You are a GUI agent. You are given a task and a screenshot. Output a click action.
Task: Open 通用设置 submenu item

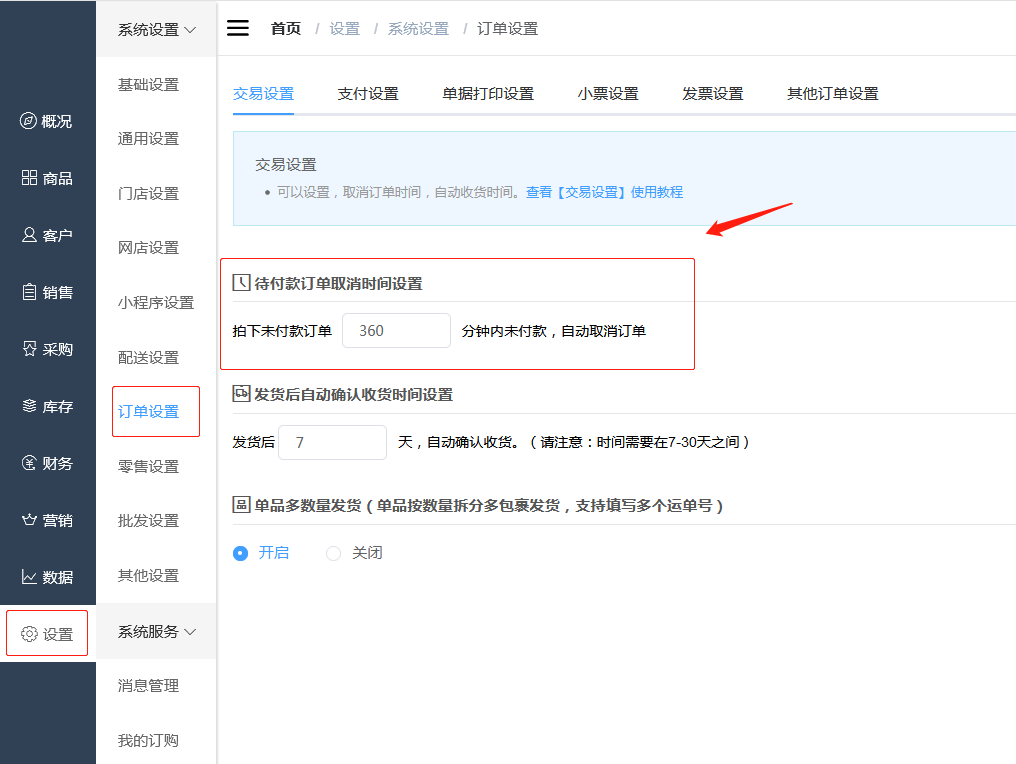pyautogui.click(x=148, y=139)
